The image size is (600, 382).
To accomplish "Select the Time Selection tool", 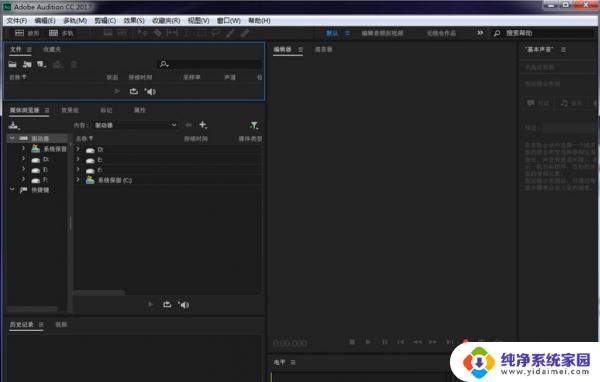I will click(187, 33).
